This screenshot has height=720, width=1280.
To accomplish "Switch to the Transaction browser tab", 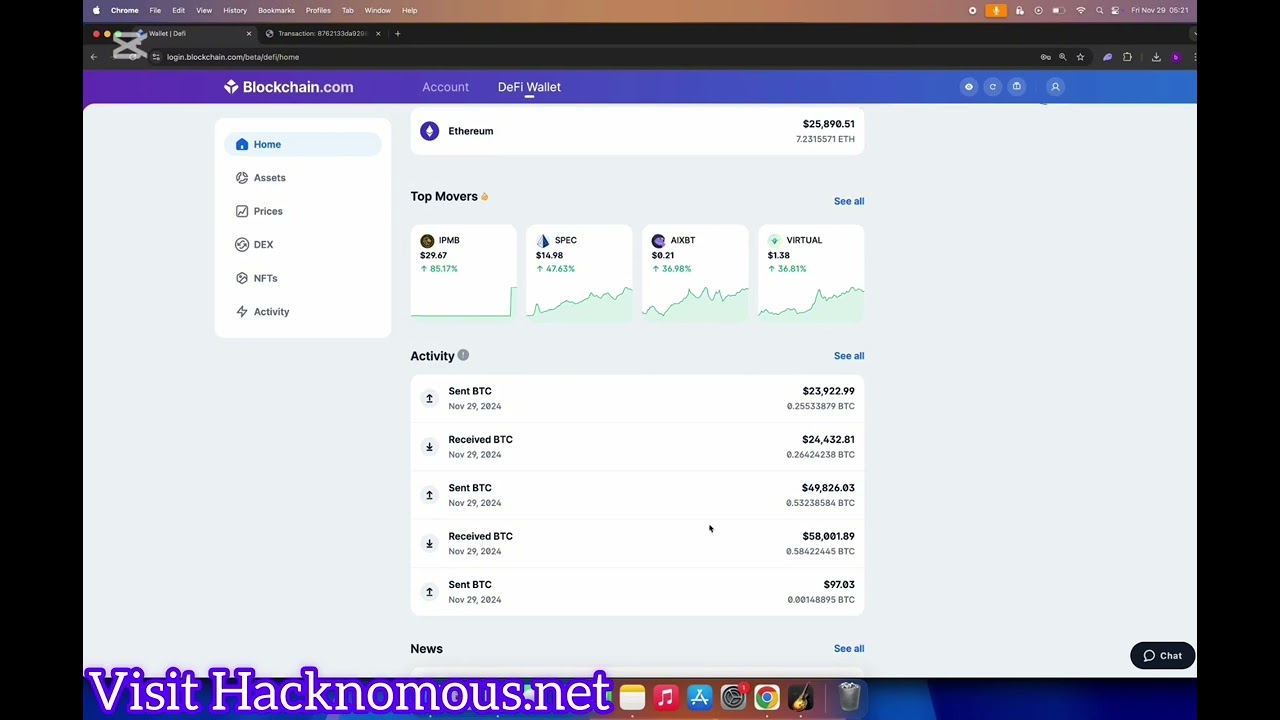I will click(322, 34).
